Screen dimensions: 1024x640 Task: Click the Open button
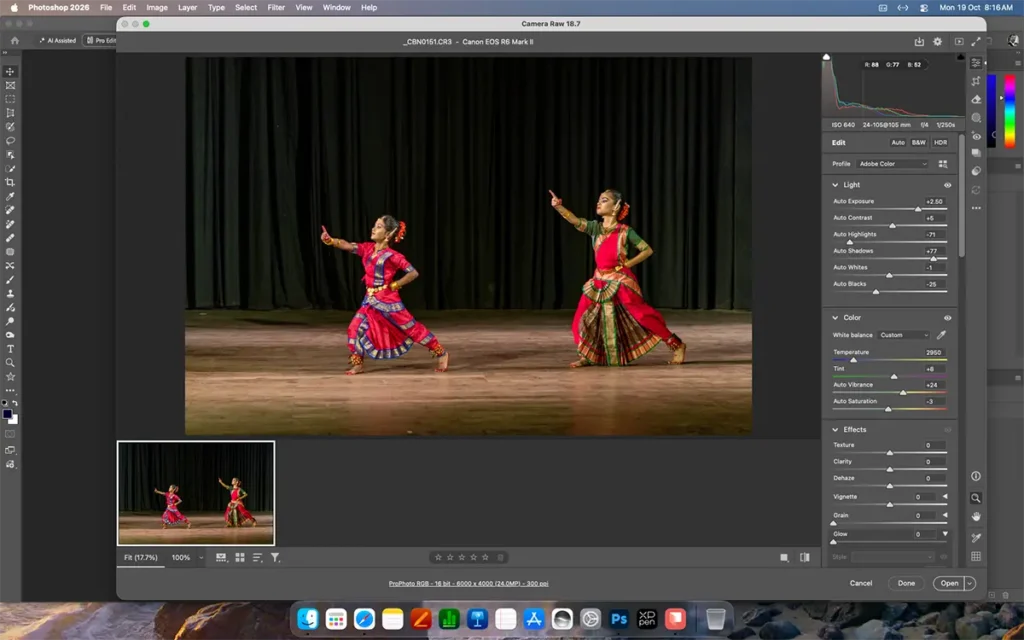click(x=949, y=583)
